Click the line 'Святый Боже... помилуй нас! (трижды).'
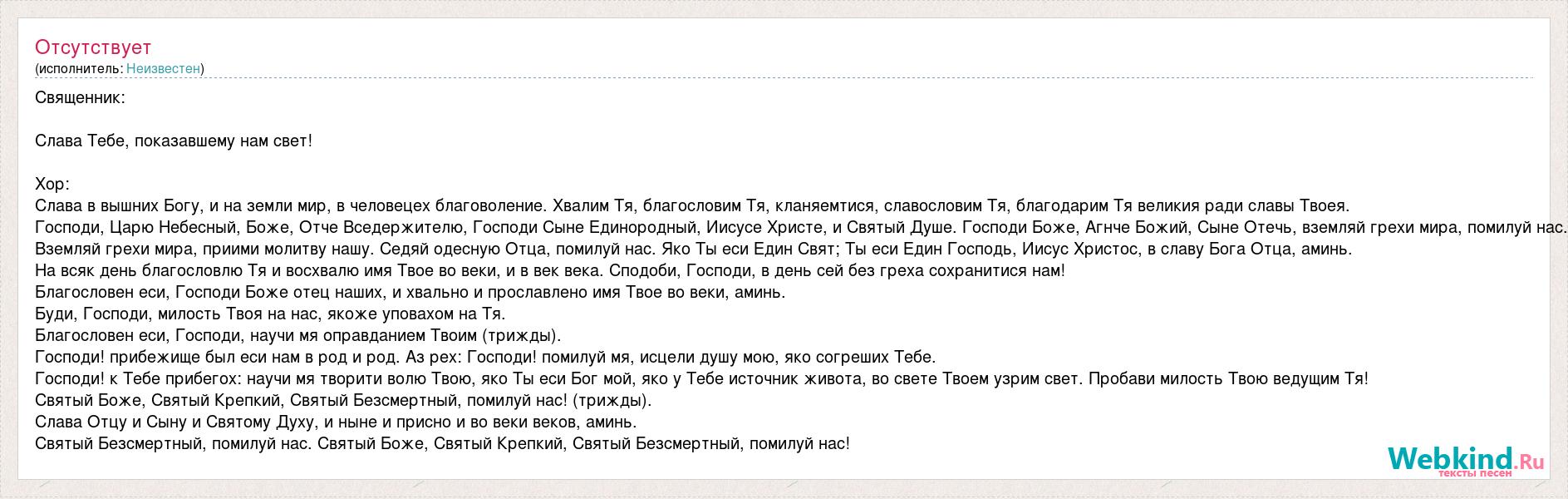The image size is (1568, 499). (344, 400)
